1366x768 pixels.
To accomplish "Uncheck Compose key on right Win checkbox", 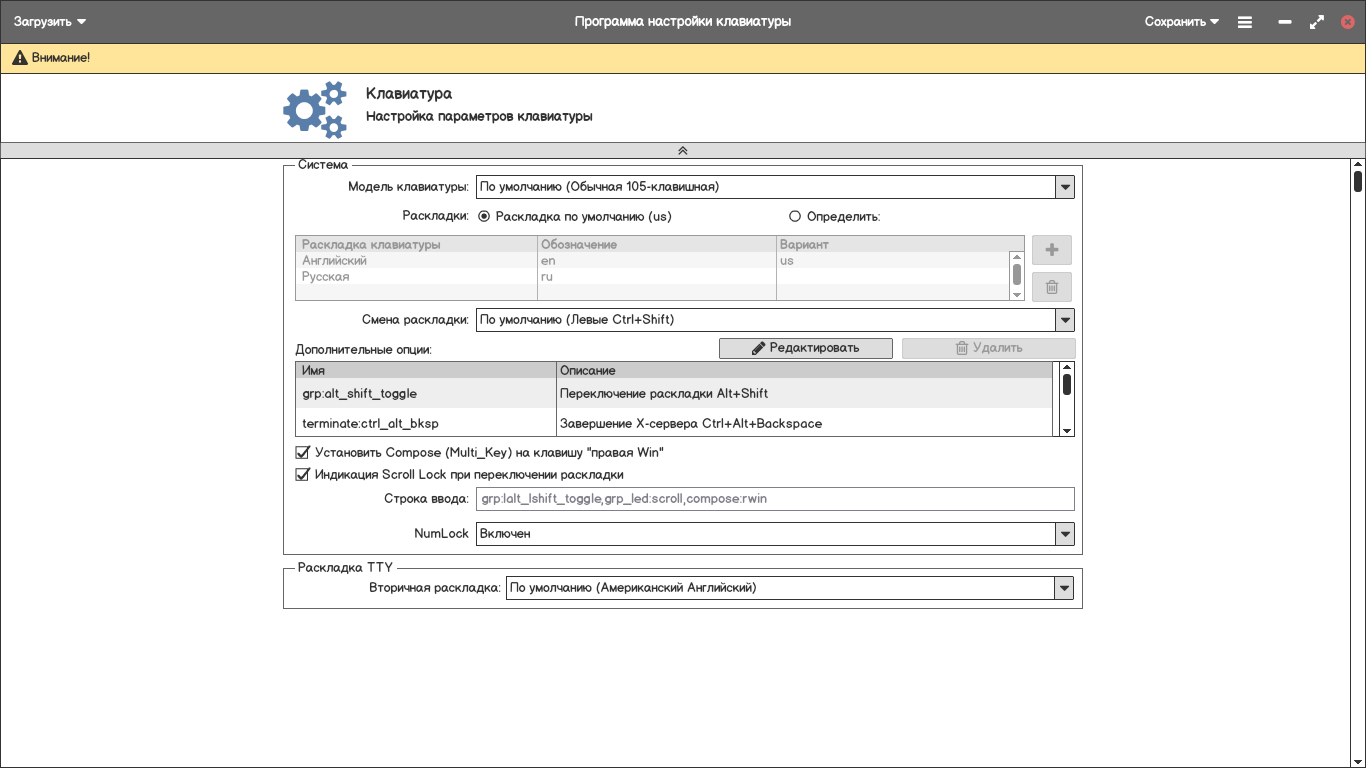I will [x=303, y=453].
